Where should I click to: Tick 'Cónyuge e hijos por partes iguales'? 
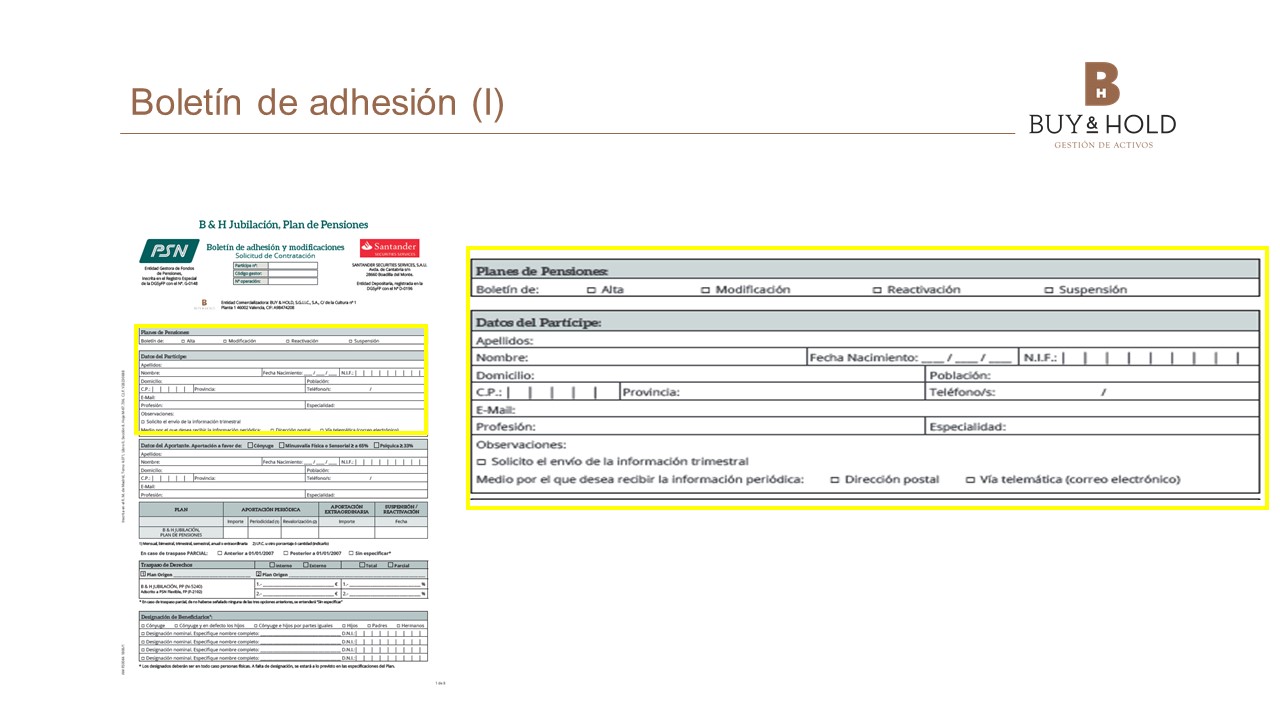[256, 626]
